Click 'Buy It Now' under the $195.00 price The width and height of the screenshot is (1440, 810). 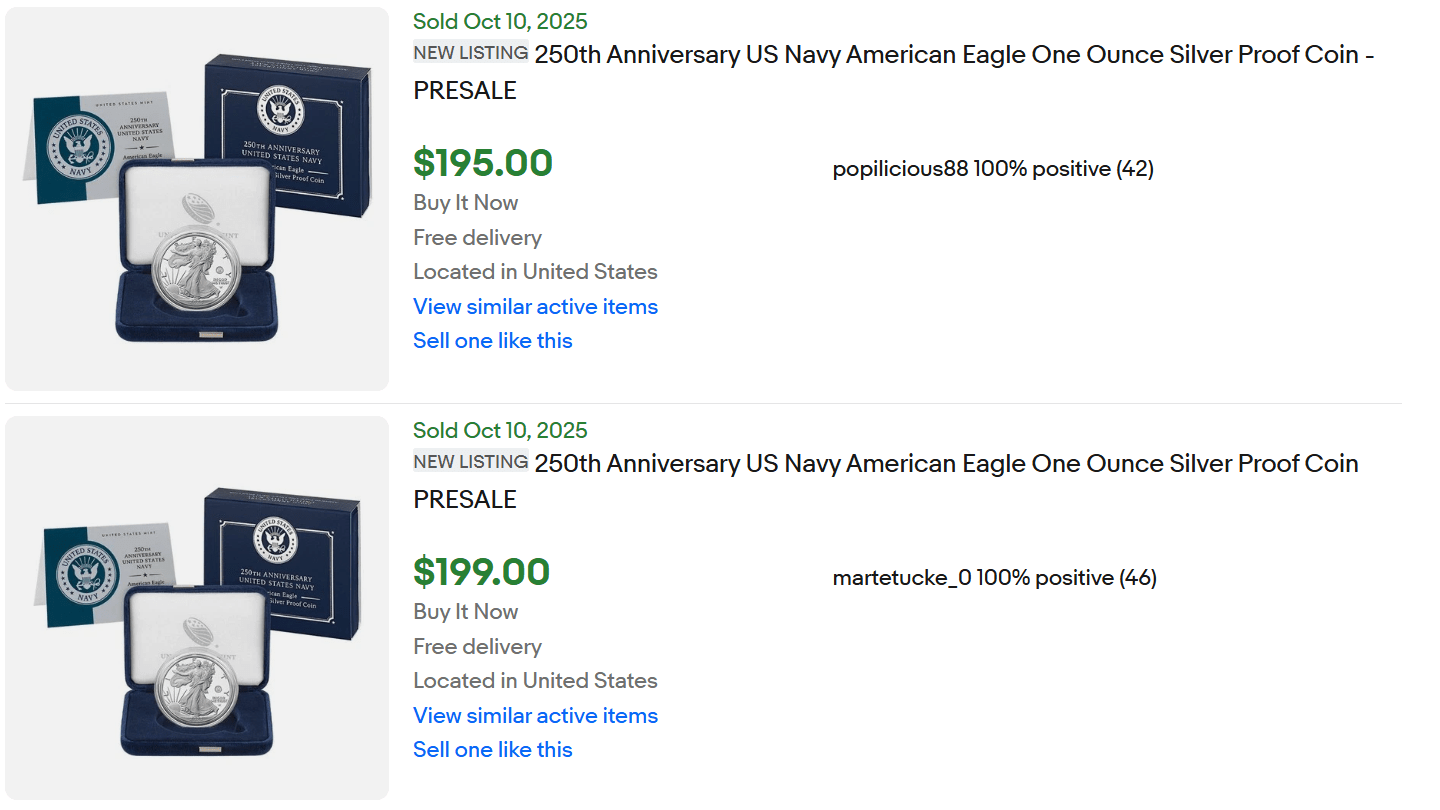(466, 203)
